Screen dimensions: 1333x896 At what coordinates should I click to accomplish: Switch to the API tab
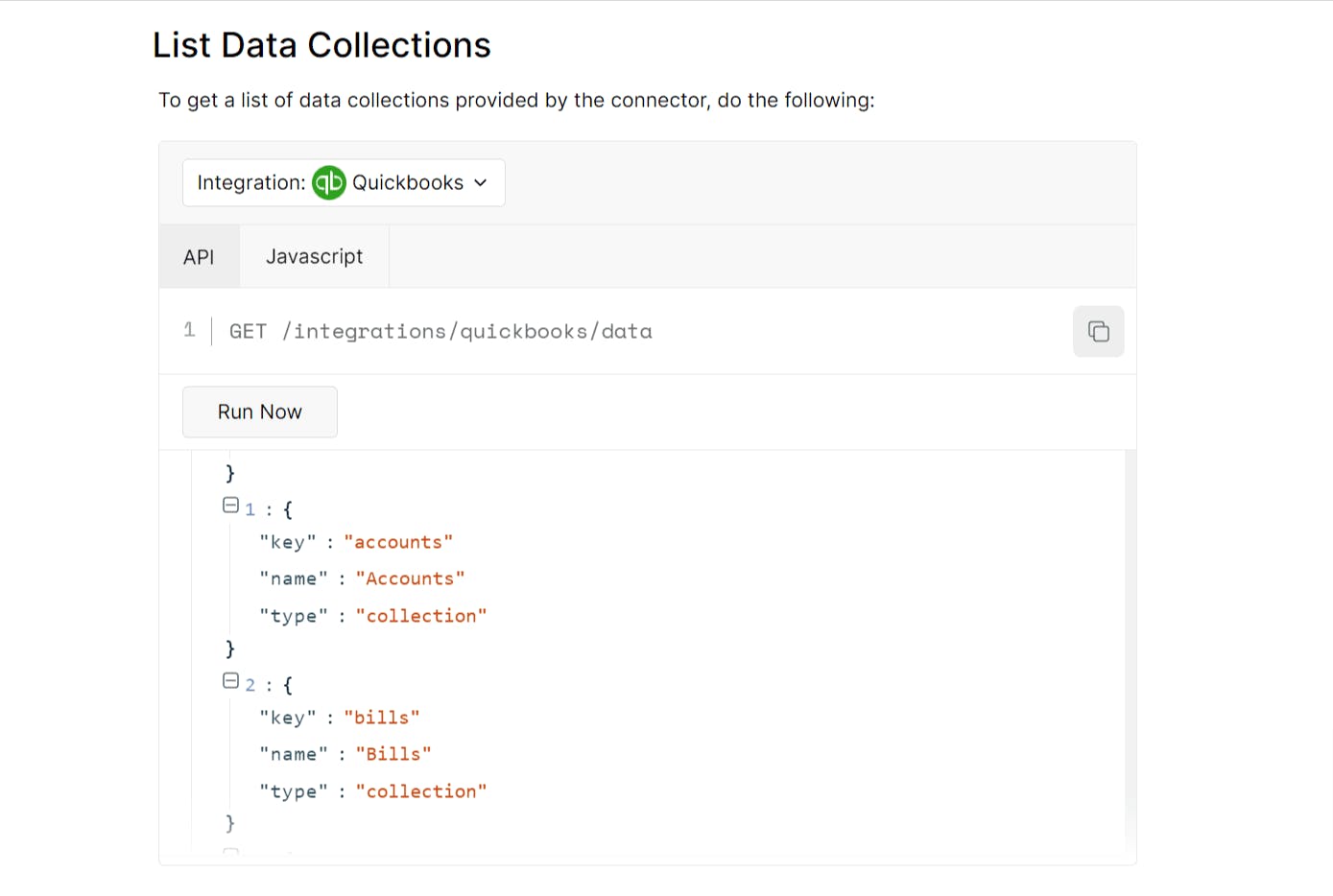199,257
